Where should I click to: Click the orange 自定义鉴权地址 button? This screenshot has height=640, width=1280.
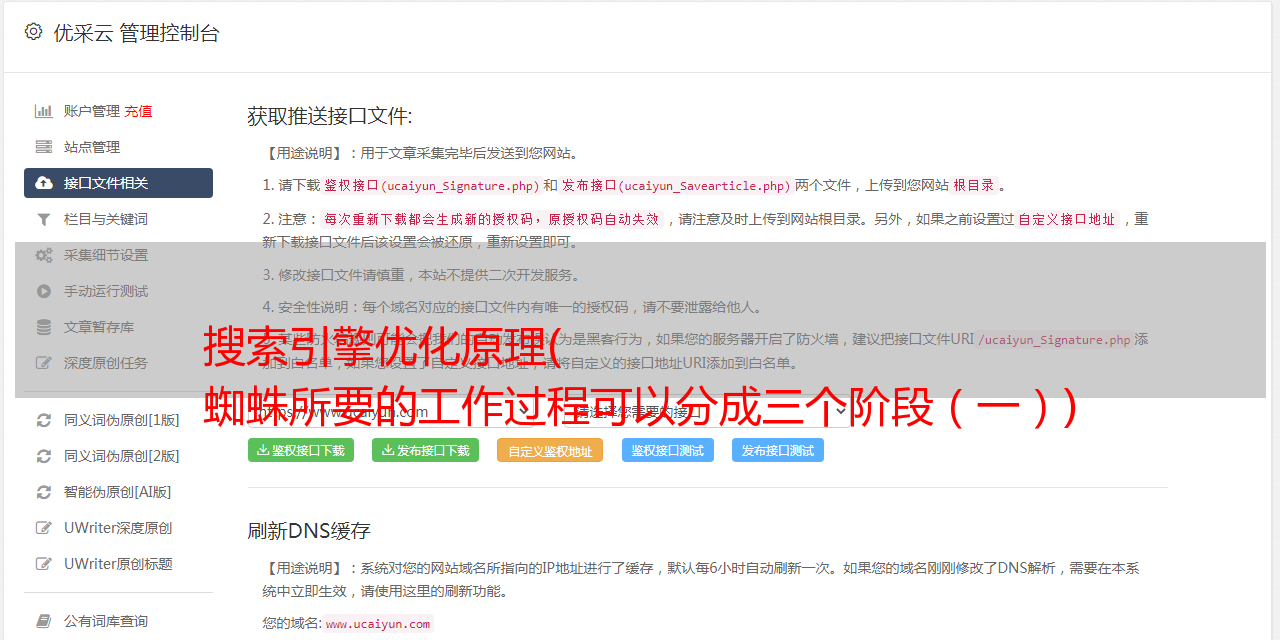549,450
